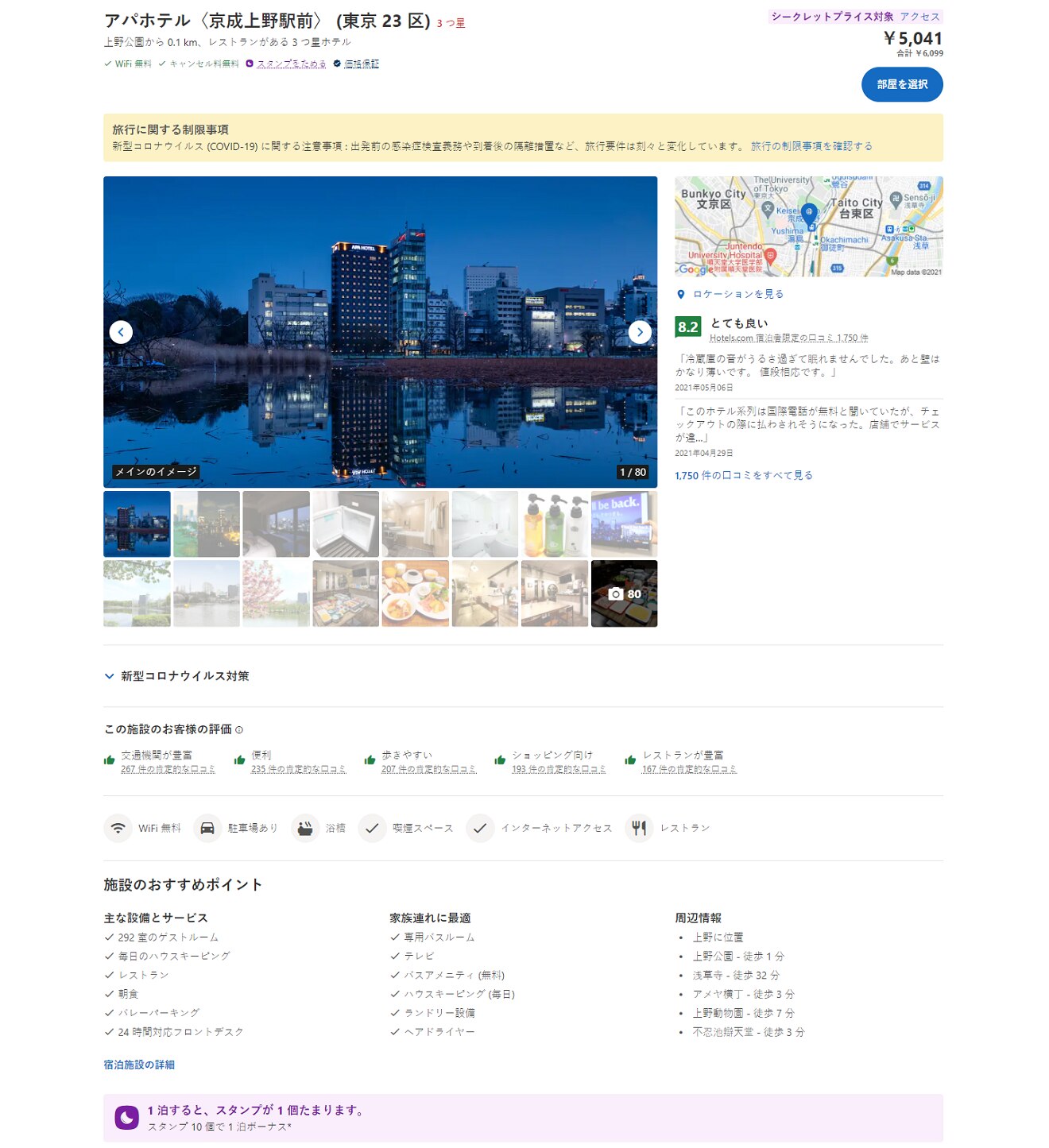Click the アクセス label near the price
1049x1148 pixels.
[x=919, y=17]
